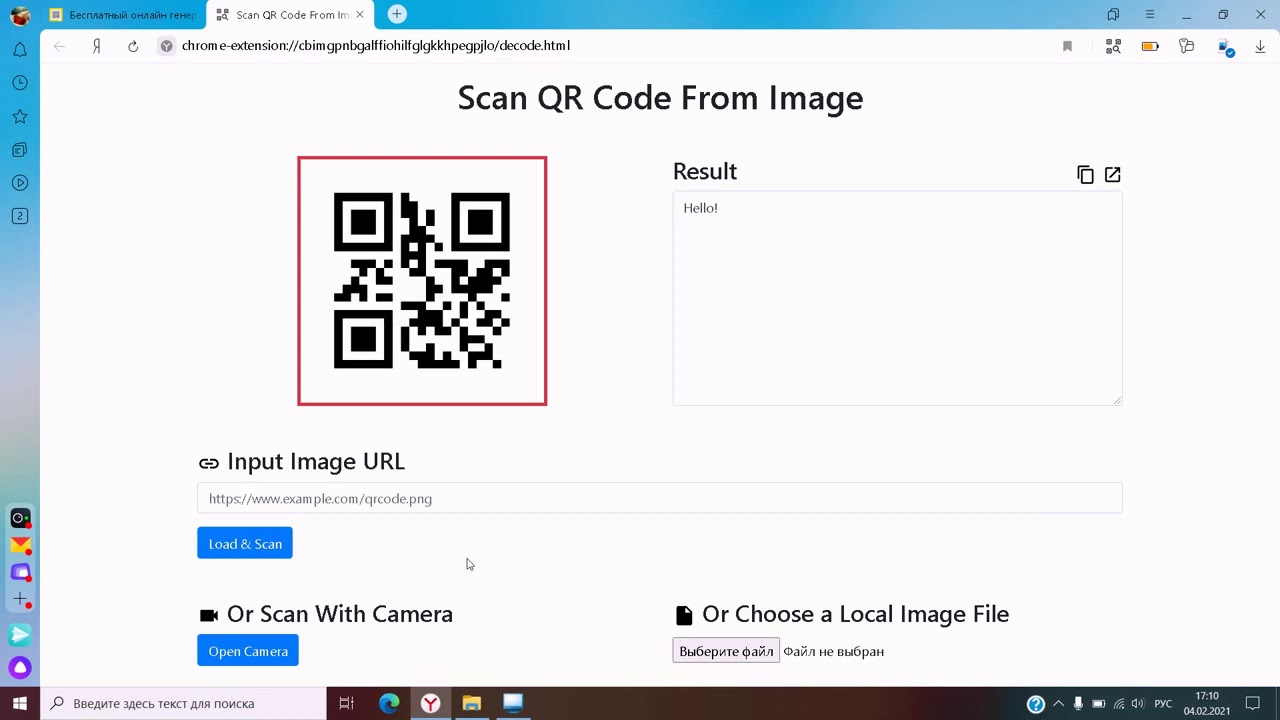Viewport: 1280px width, 720px height.
Task: Open Yandex Mail icon in sidebar
Action: coord(20,545)
